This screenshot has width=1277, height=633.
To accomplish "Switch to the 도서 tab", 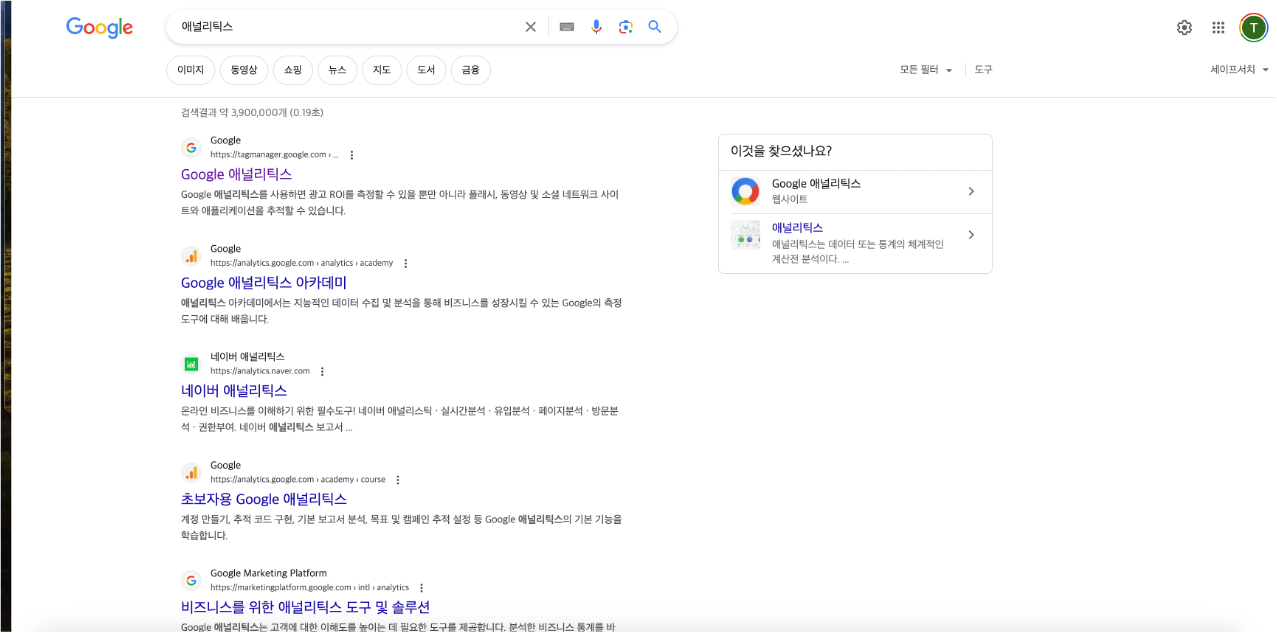I will coord(426,70).
